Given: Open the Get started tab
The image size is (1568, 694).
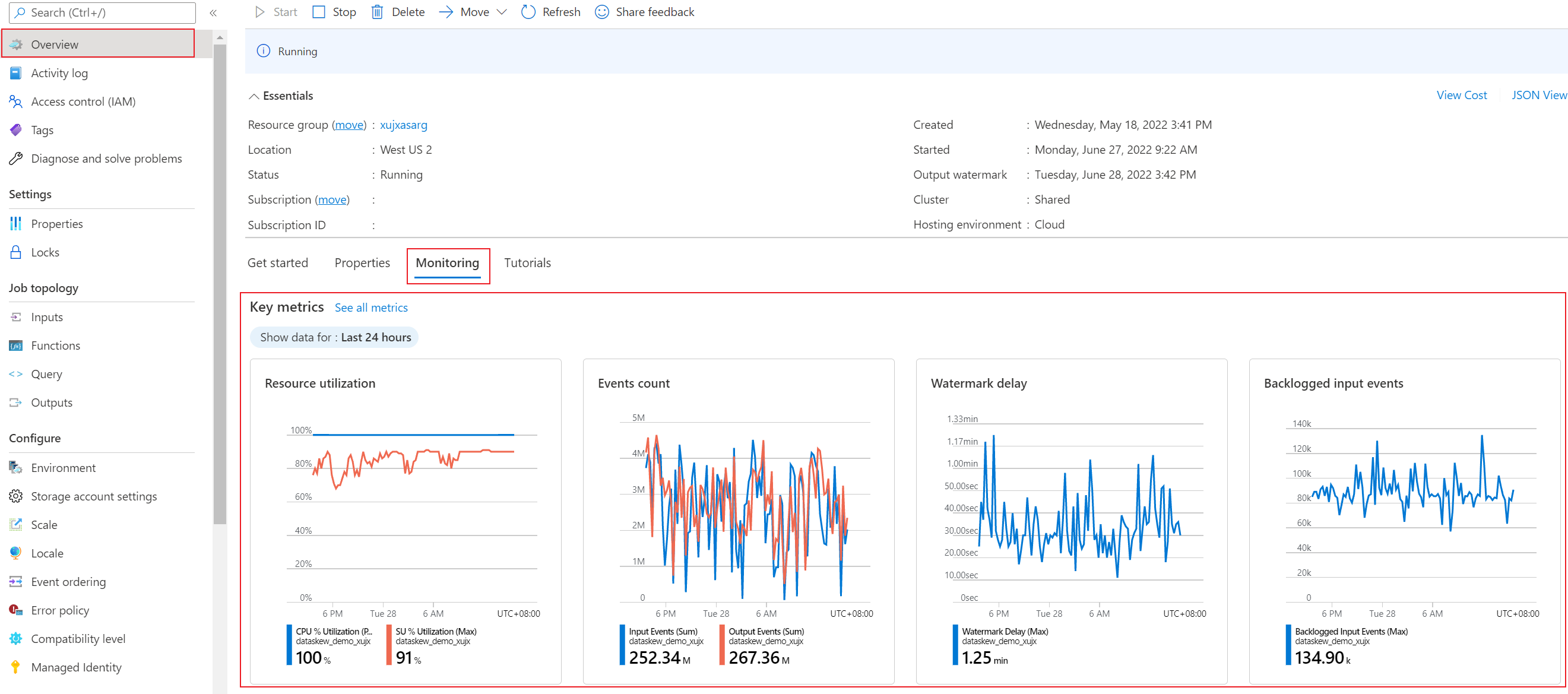Looking at the screenshot, I should (x=278, y=263).
